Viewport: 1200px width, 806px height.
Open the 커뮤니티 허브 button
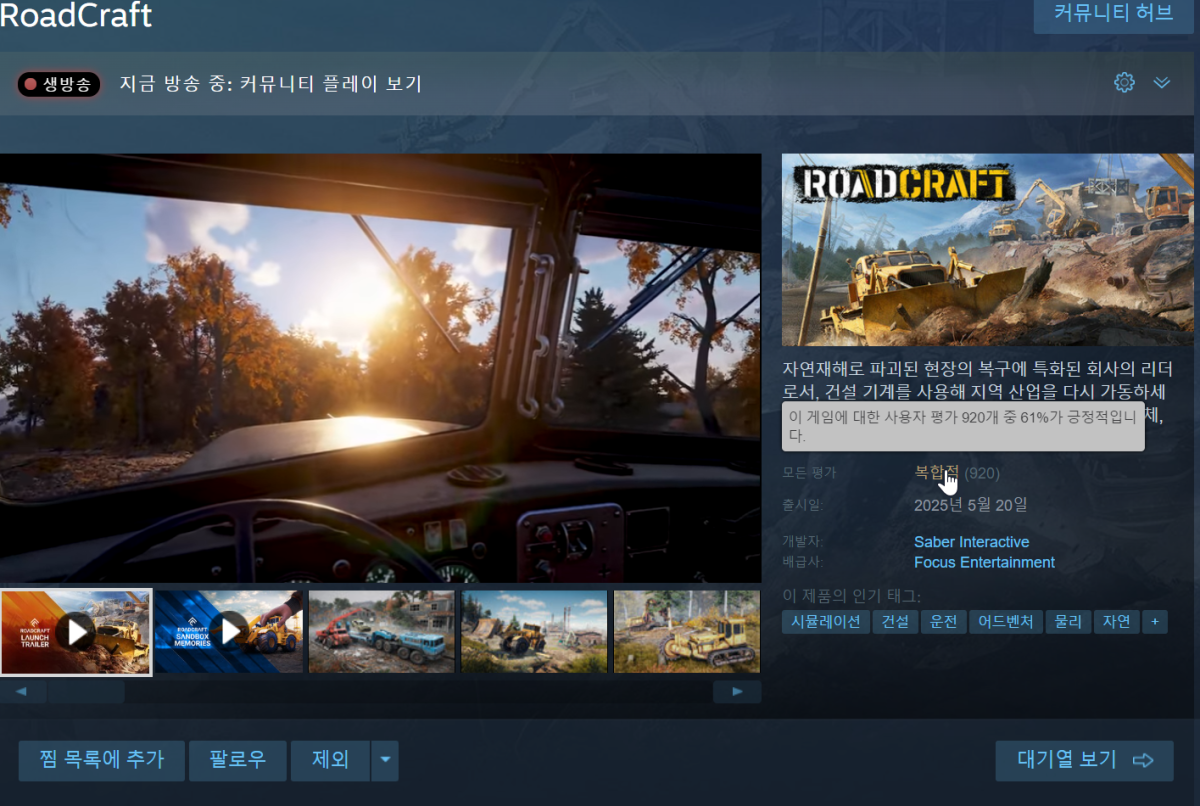[x=1113, y=13]
